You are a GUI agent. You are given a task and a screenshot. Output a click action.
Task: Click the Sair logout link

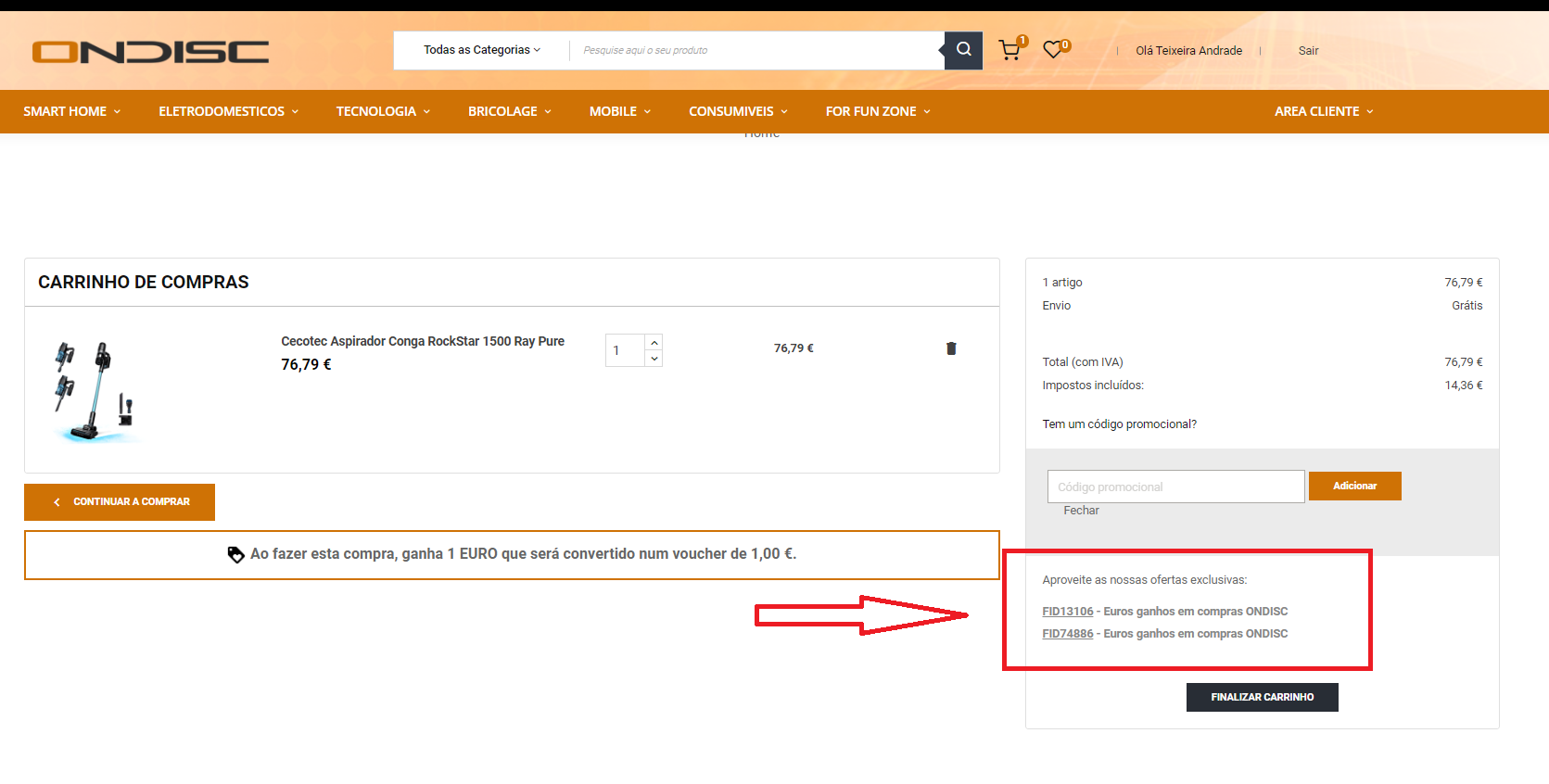pyautogui.click(x=1308, y=51)
